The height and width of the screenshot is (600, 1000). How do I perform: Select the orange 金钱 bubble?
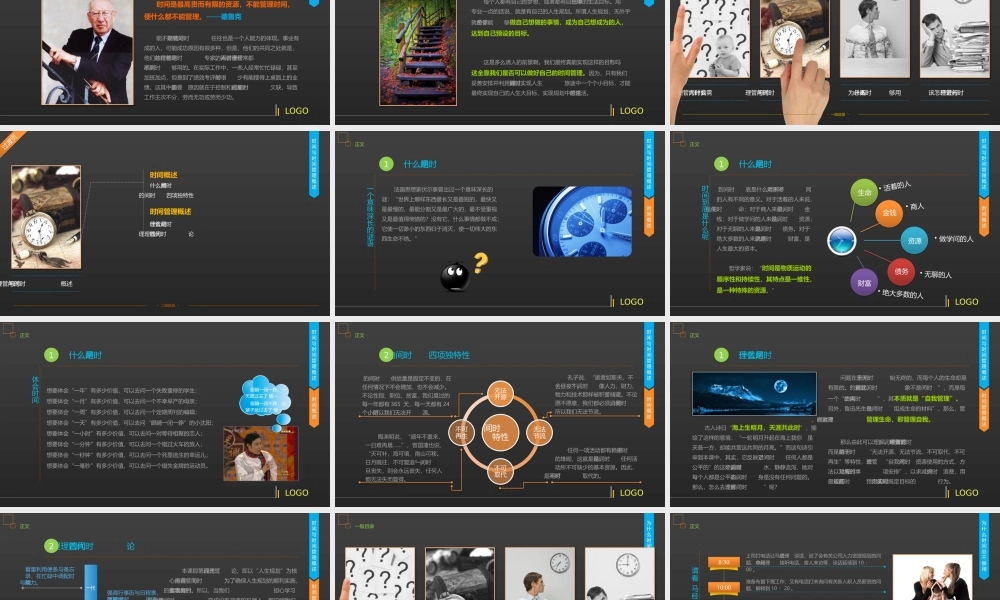[x=889, y=212]
